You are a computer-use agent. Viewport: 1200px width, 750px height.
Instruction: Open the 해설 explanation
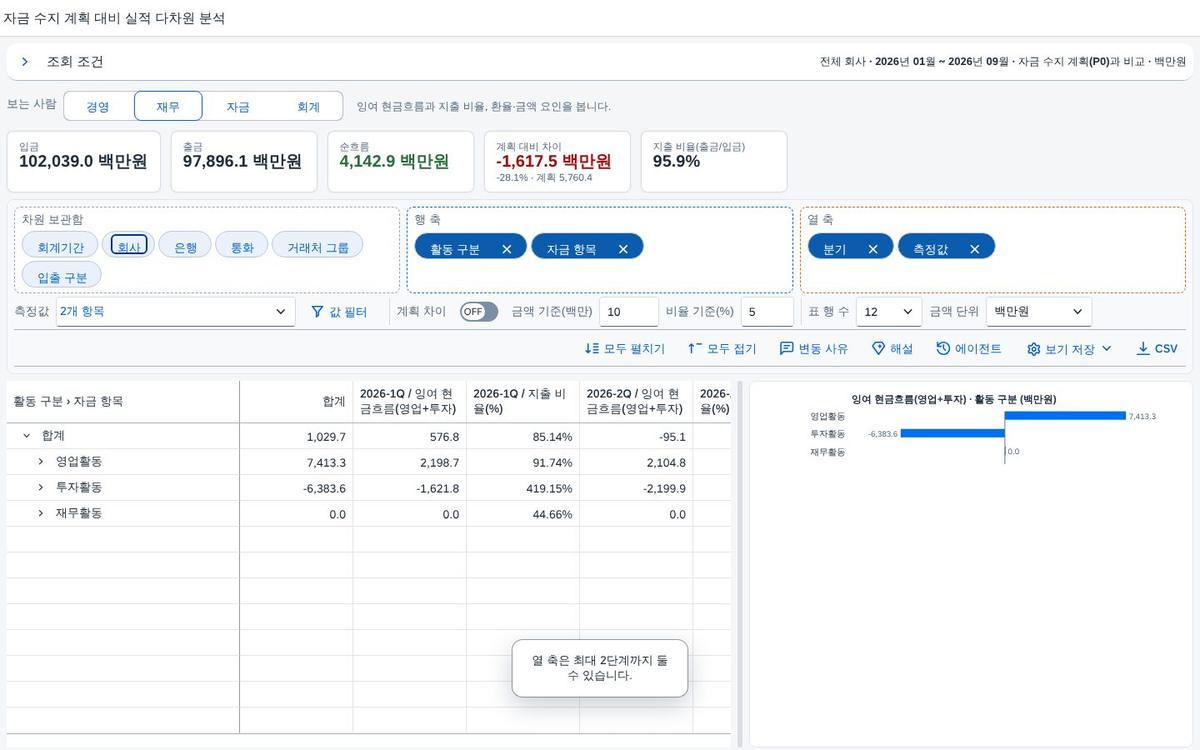pos(892,349)
